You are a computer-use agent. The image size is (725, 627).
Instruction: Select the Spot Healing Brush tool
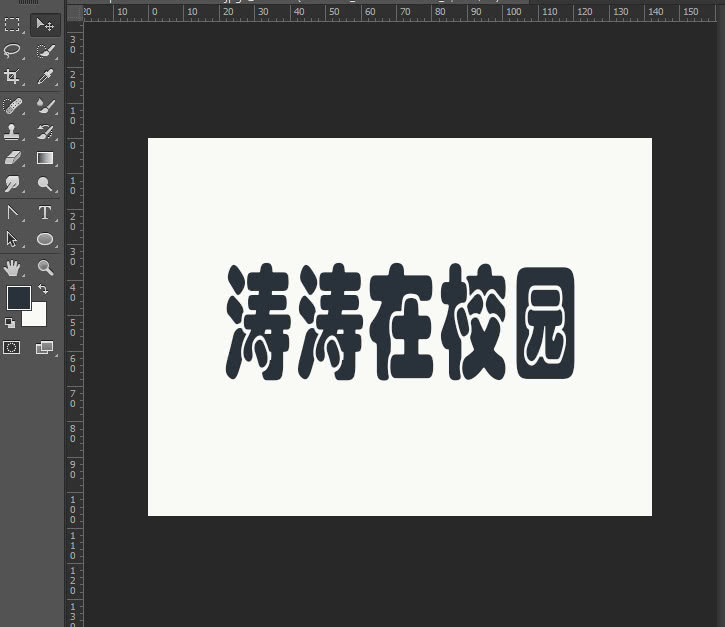[x=12, y=106]
